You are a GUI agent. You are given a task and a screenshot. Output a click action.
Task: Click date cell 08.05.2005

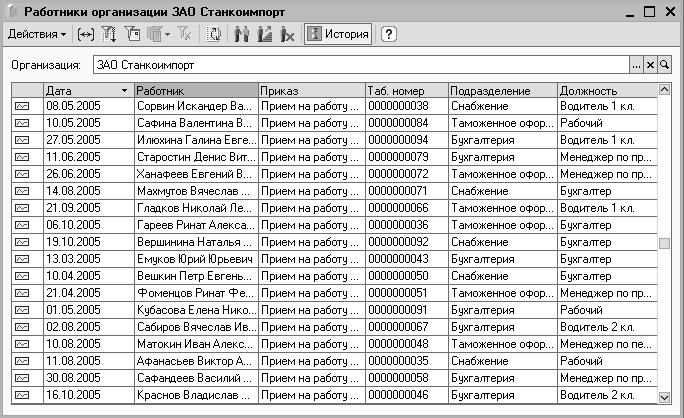pyautogui.click(x=89, y=106)
